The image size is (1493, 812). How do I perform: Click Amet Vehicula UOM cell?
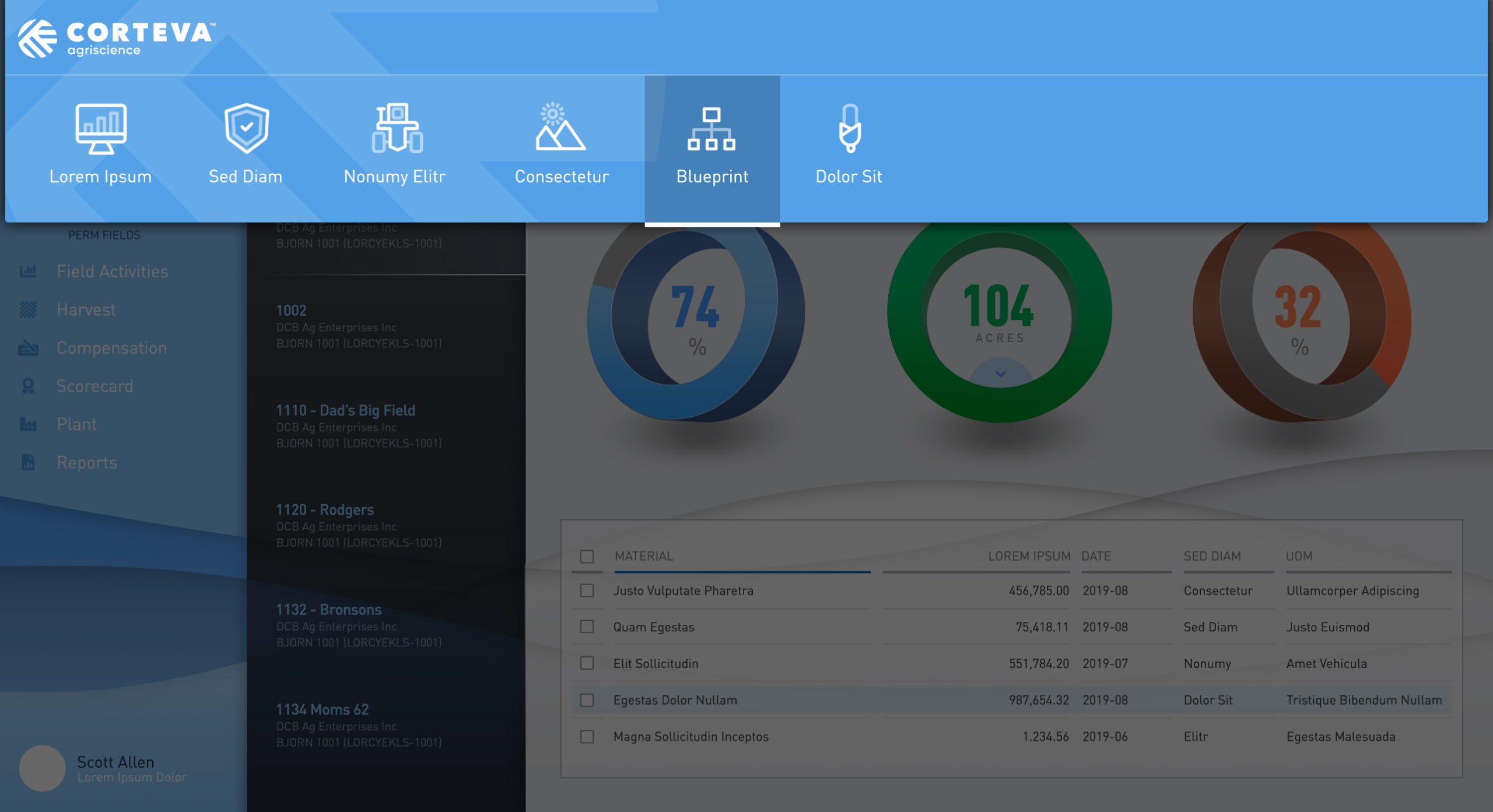(1327, 663)
